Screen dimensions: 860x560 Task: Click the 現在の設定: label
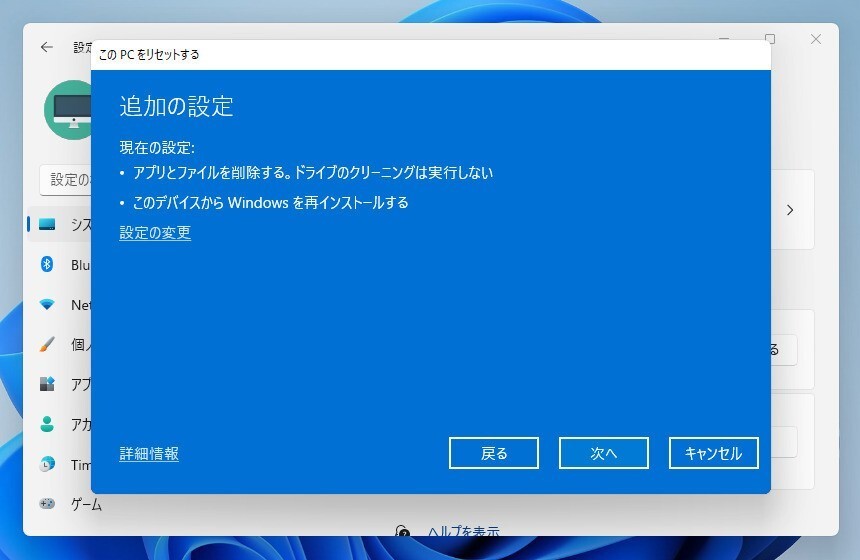click(157, 148)
